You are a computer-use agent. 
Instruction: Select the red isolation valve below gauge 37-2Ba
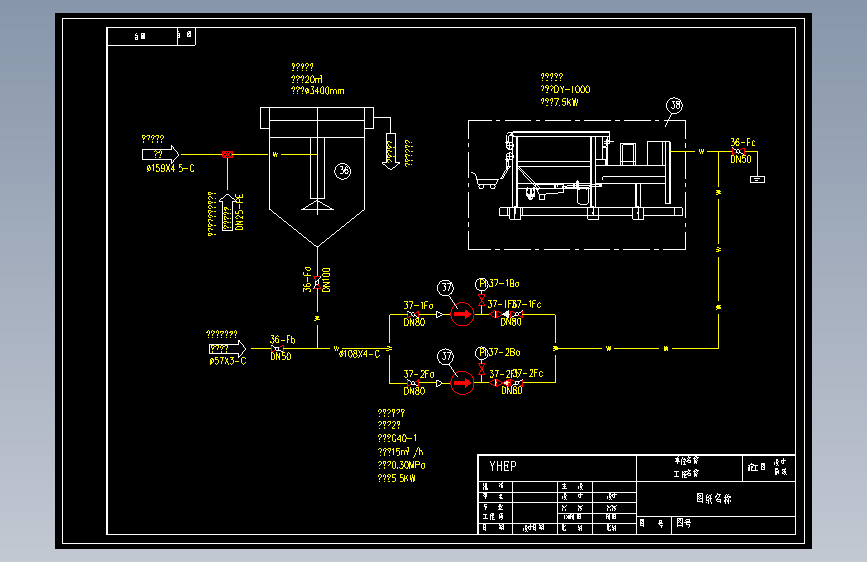coord(482,369)
